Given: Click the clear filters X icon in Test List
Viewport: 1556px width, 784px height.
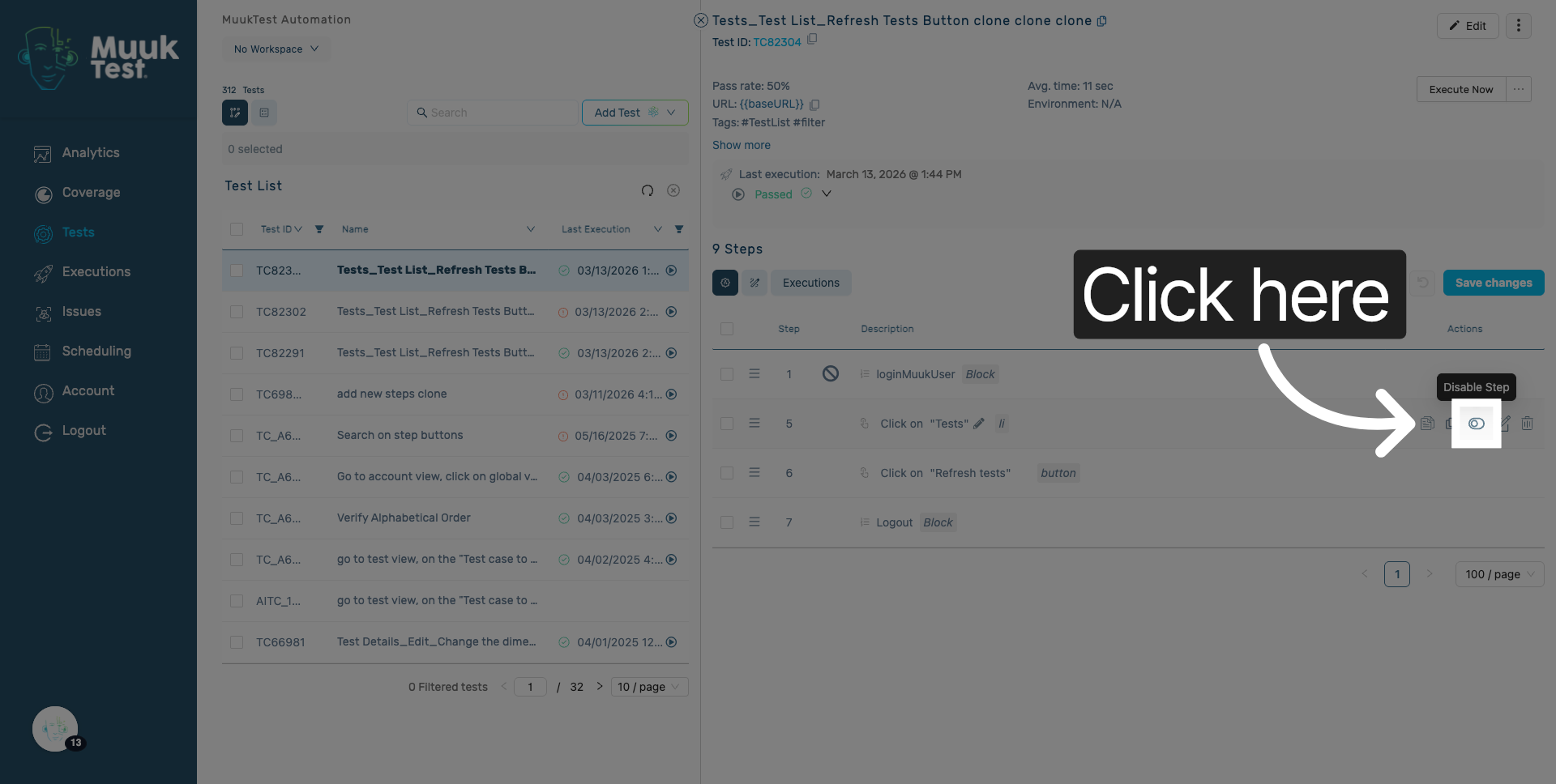Looking at the screenshot, I should point(673,190).
